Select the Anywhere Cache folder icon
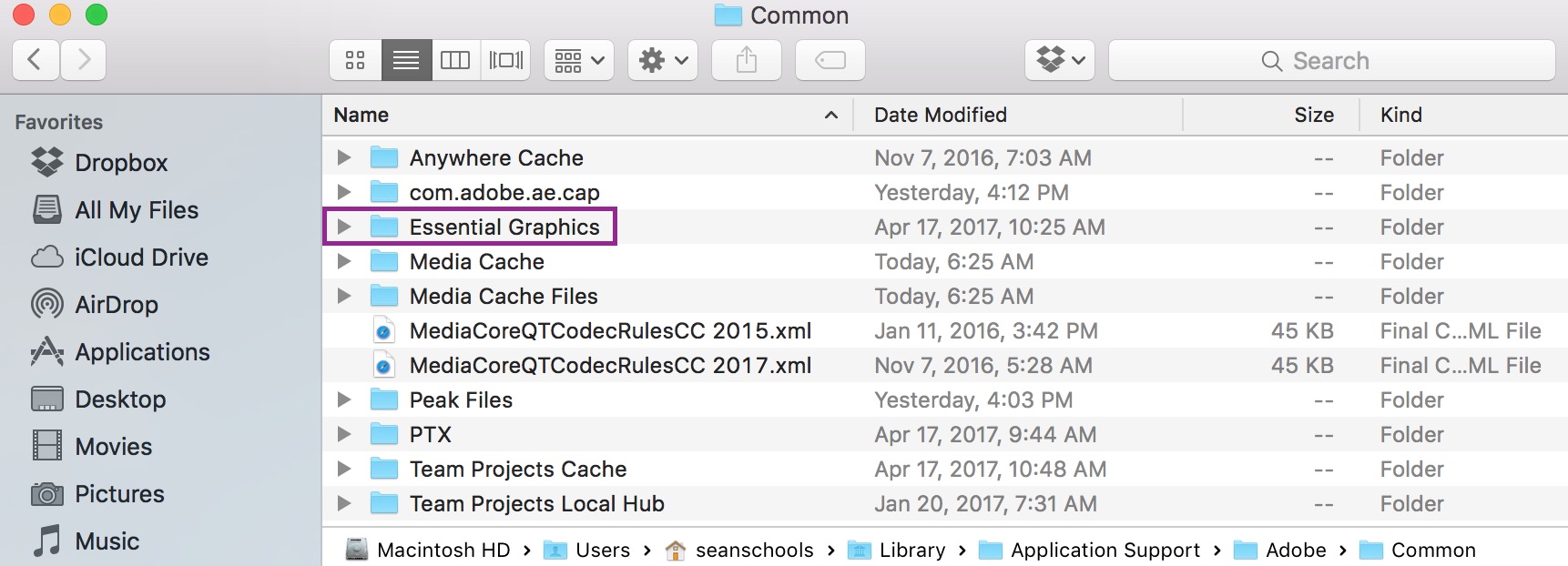 point(384,157)
